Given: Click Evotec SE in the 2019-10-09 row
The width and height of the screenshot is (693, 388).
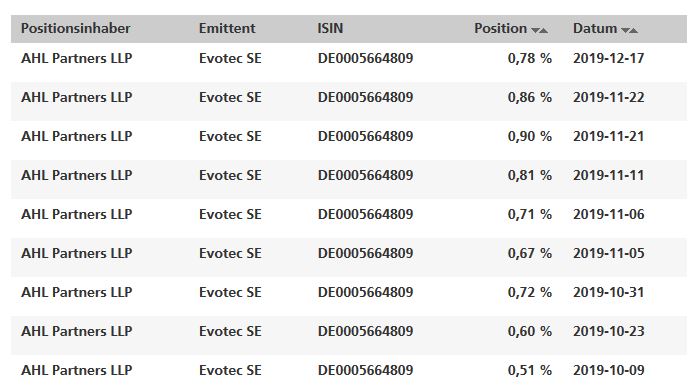Looking at the screenshot, I should pyautogui.click(x=230, y=370).
